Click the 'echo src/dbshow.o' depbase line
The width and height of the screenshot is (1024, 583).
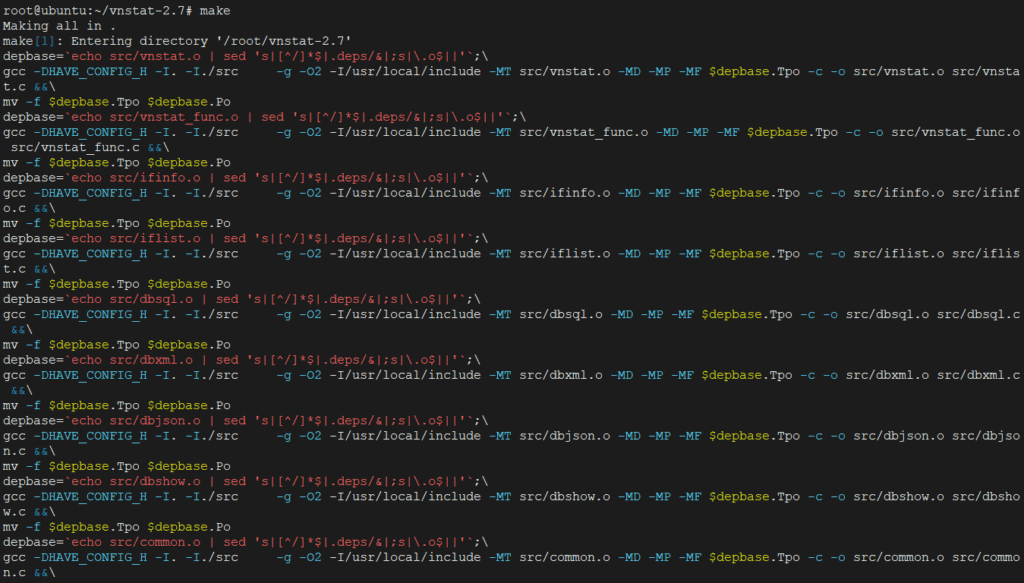coord(246,481)
